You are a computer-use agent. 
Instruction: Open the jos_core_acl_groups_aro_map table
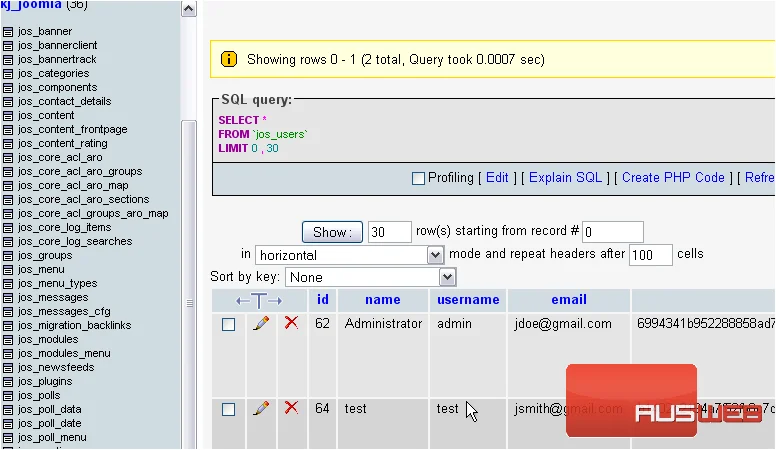[93, 214]
